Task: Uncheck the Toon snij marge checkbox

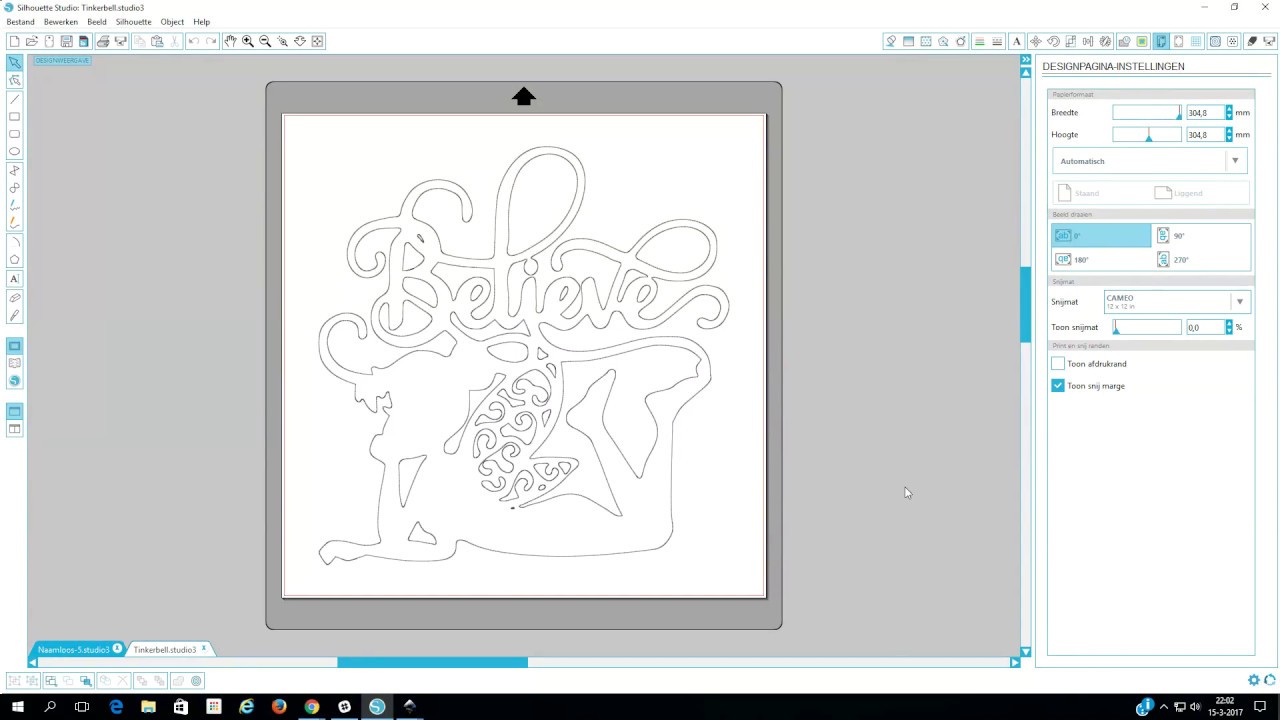Action: (1058, 386)
